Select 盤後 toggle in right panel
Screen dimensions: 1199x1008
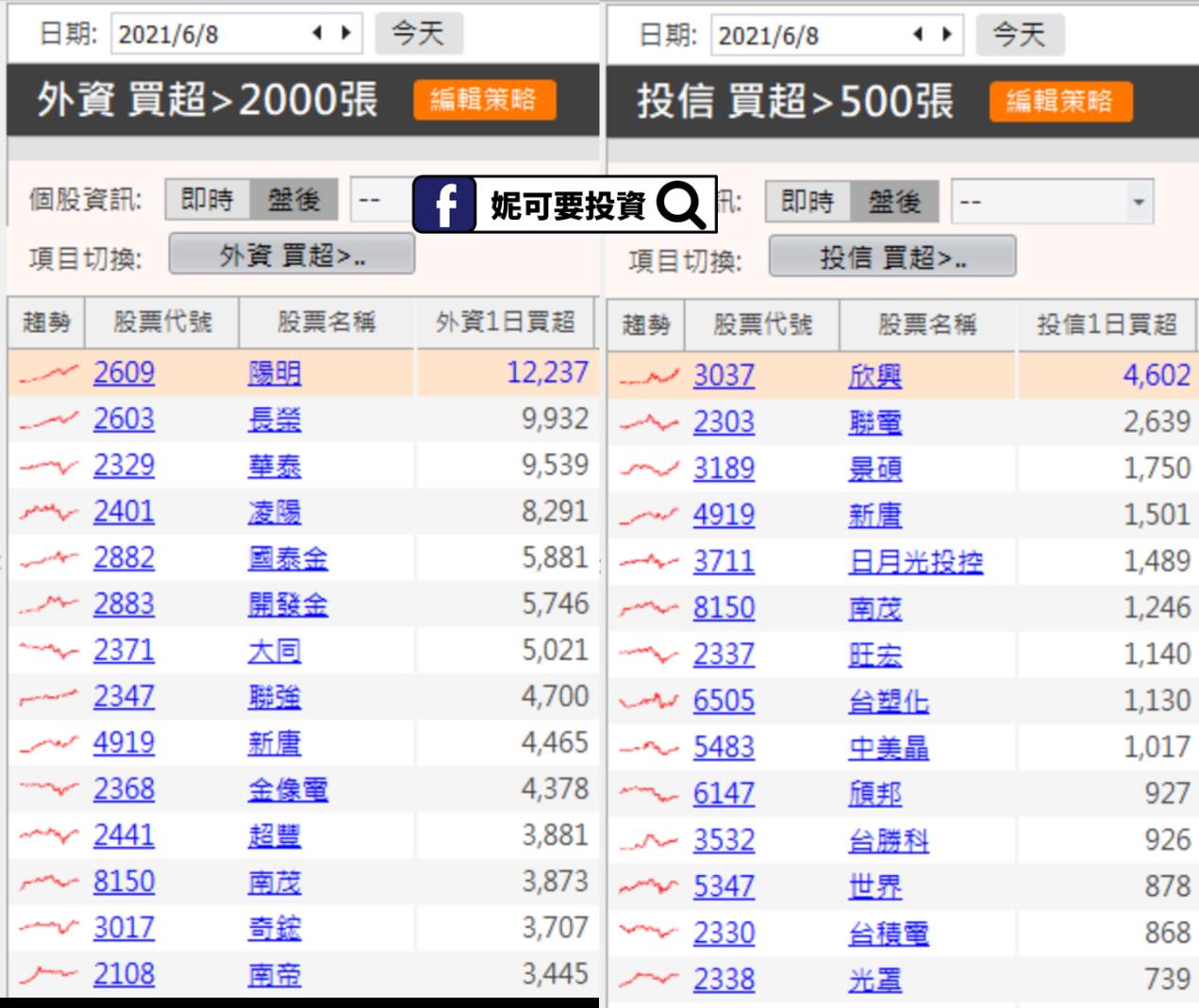pos(893,202)
